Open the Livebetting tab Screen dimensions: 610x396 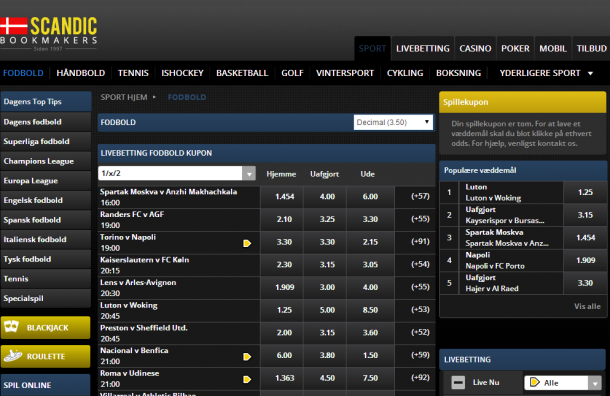pyautogui.click(x=422, y=49)
